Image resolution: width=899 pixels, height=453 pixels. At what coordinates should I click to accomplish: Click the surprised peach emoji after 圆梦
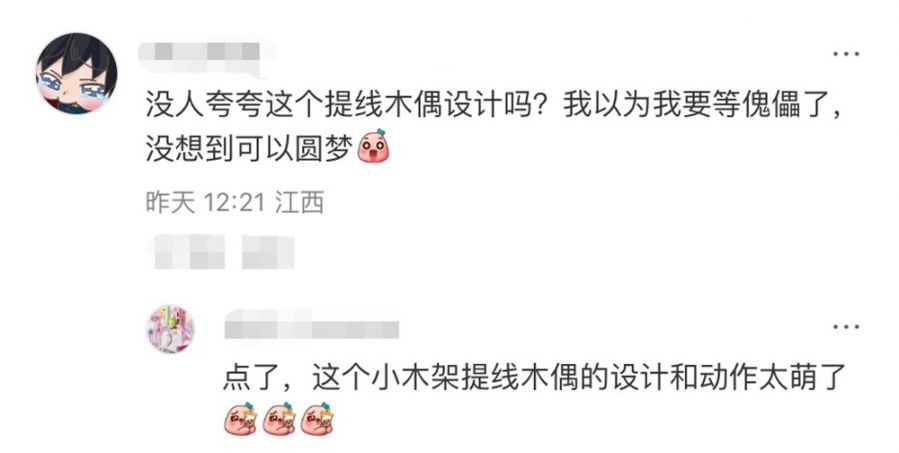[x=373, y=146]
